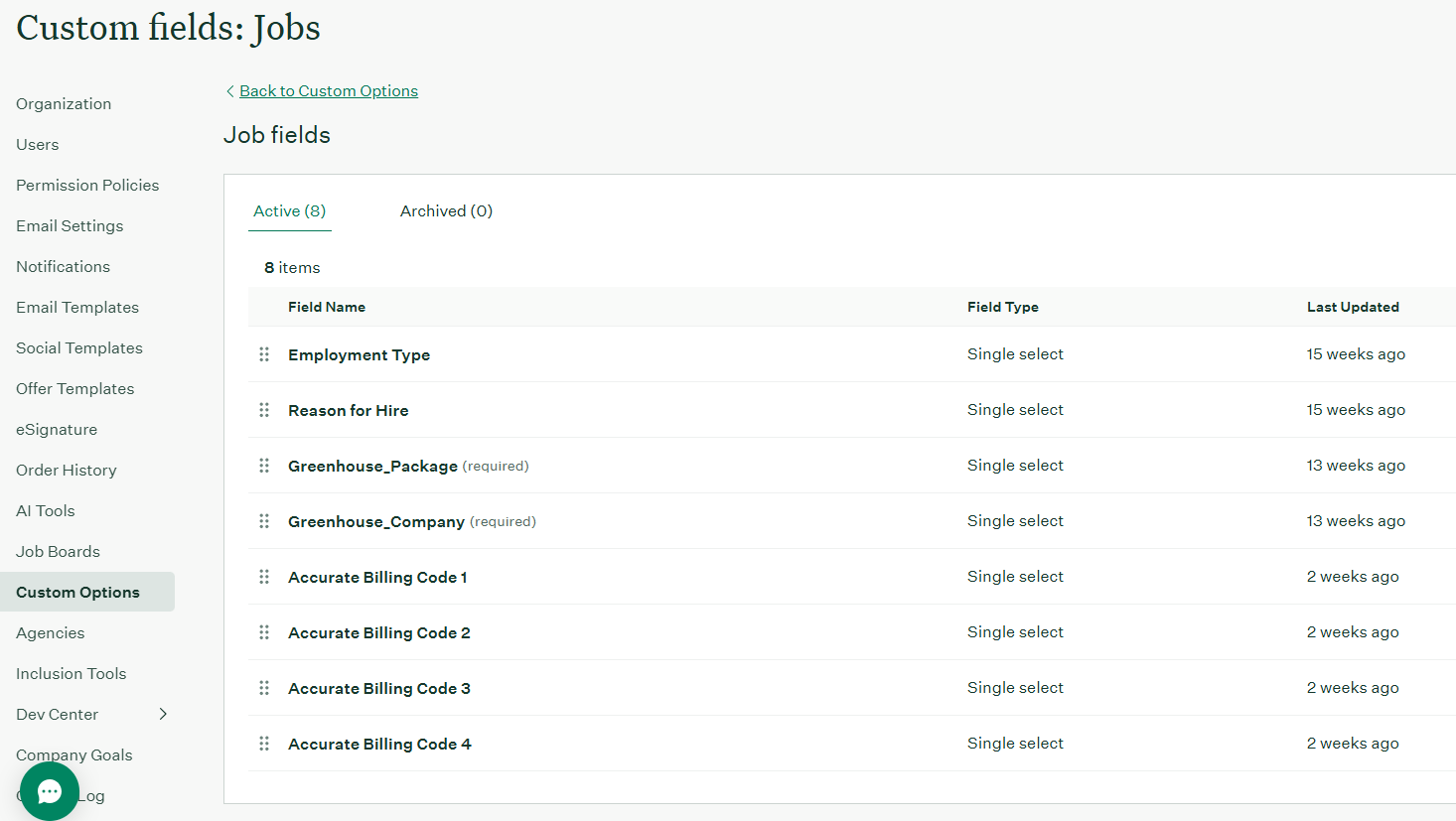1456x821 pixels.
Task: Open the Employment Type field
Action: (x=359, y=355)
